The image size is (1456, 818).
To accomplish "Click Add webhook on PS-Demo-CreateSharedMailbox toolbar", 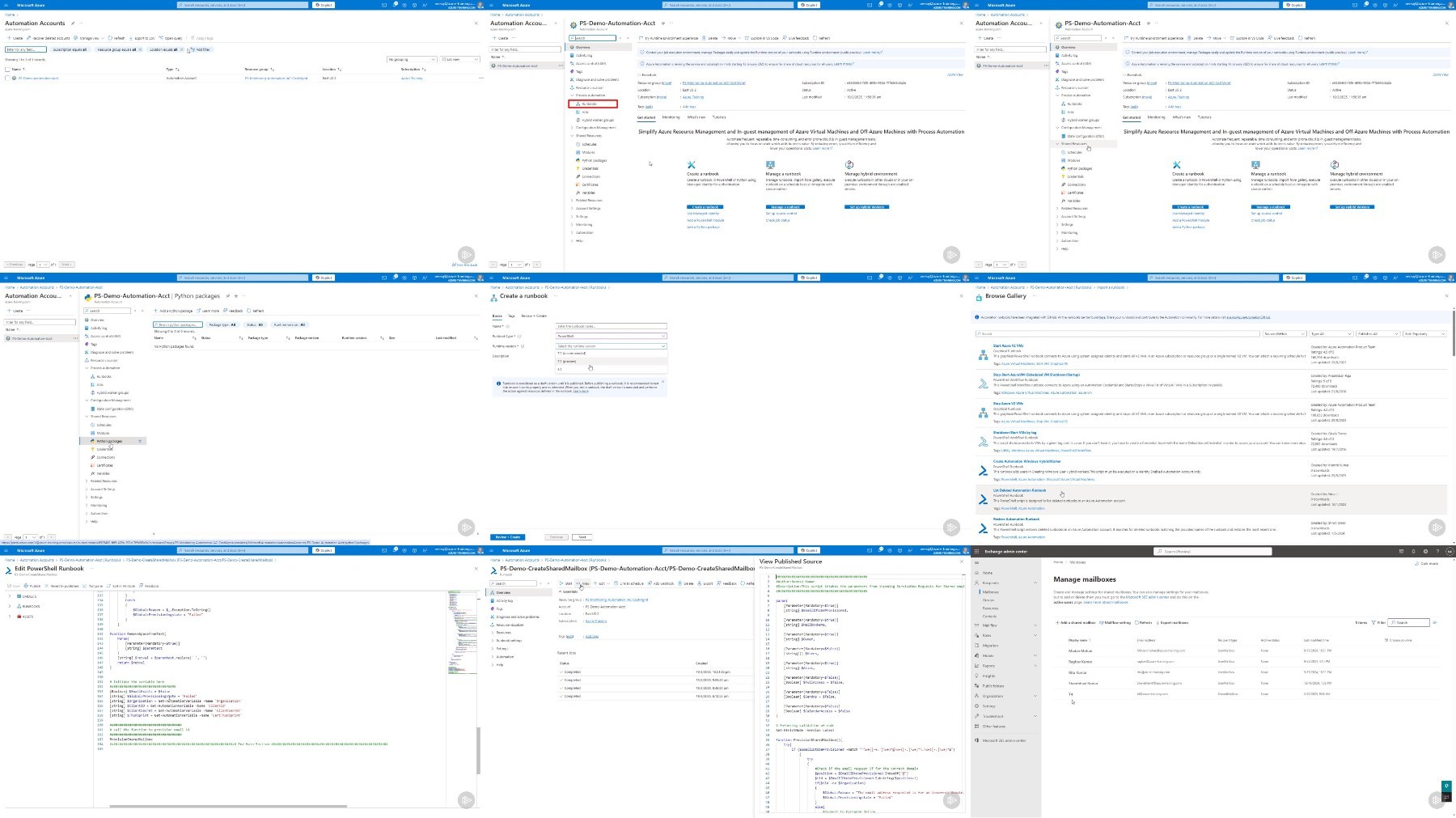I will tap(662, 583).
